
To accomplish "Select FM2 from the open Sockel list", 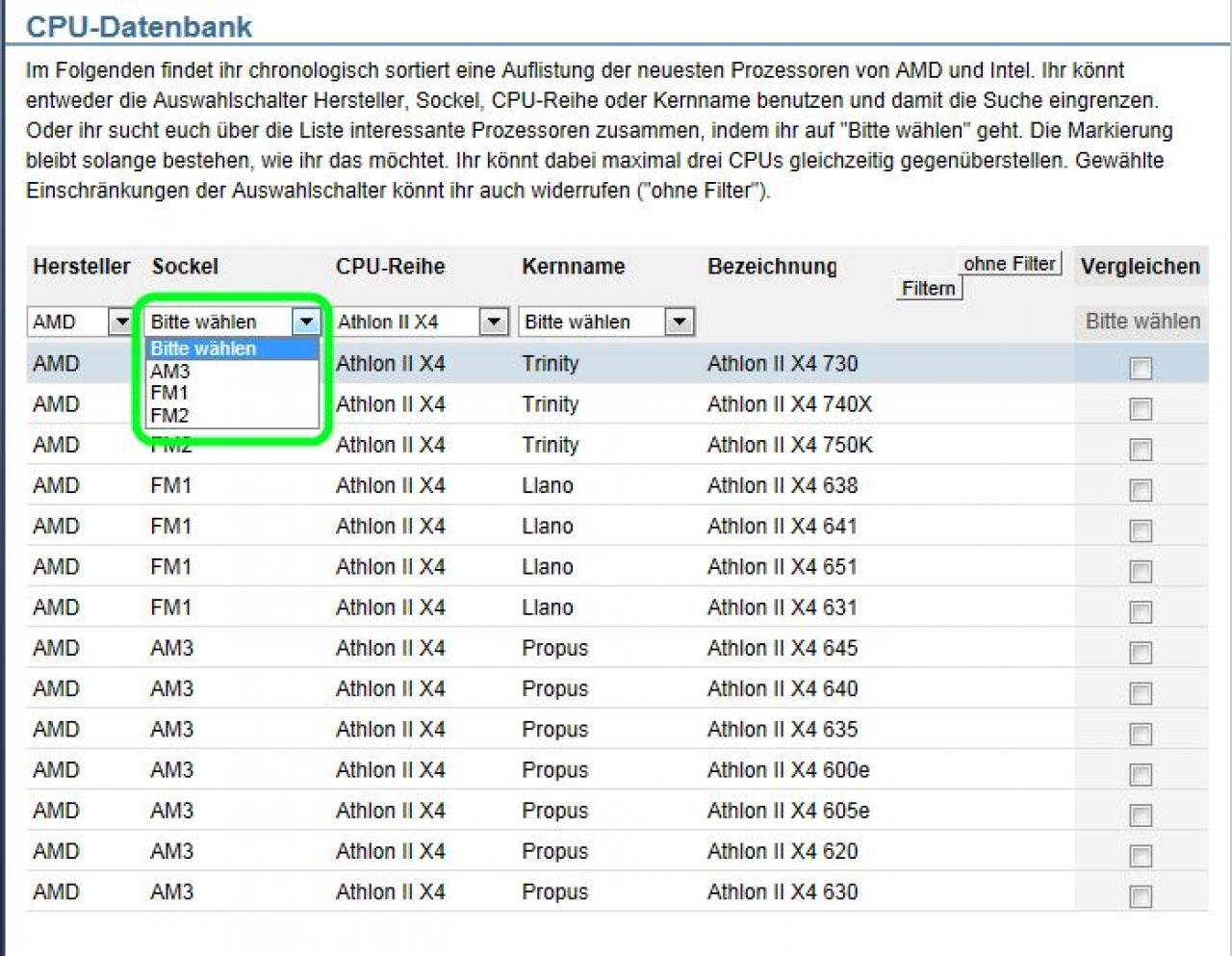I will [232, 416].
